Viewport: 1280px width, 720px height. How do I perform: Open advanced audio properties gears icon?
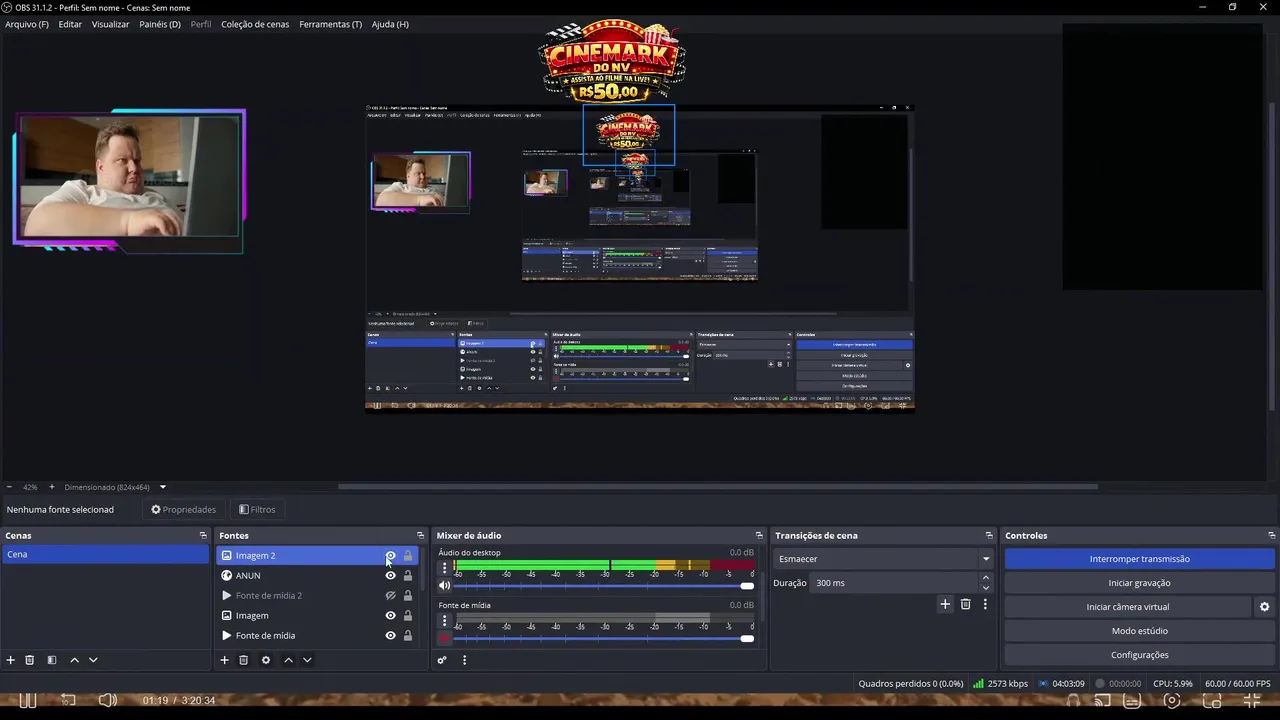[x=442, y=660]
